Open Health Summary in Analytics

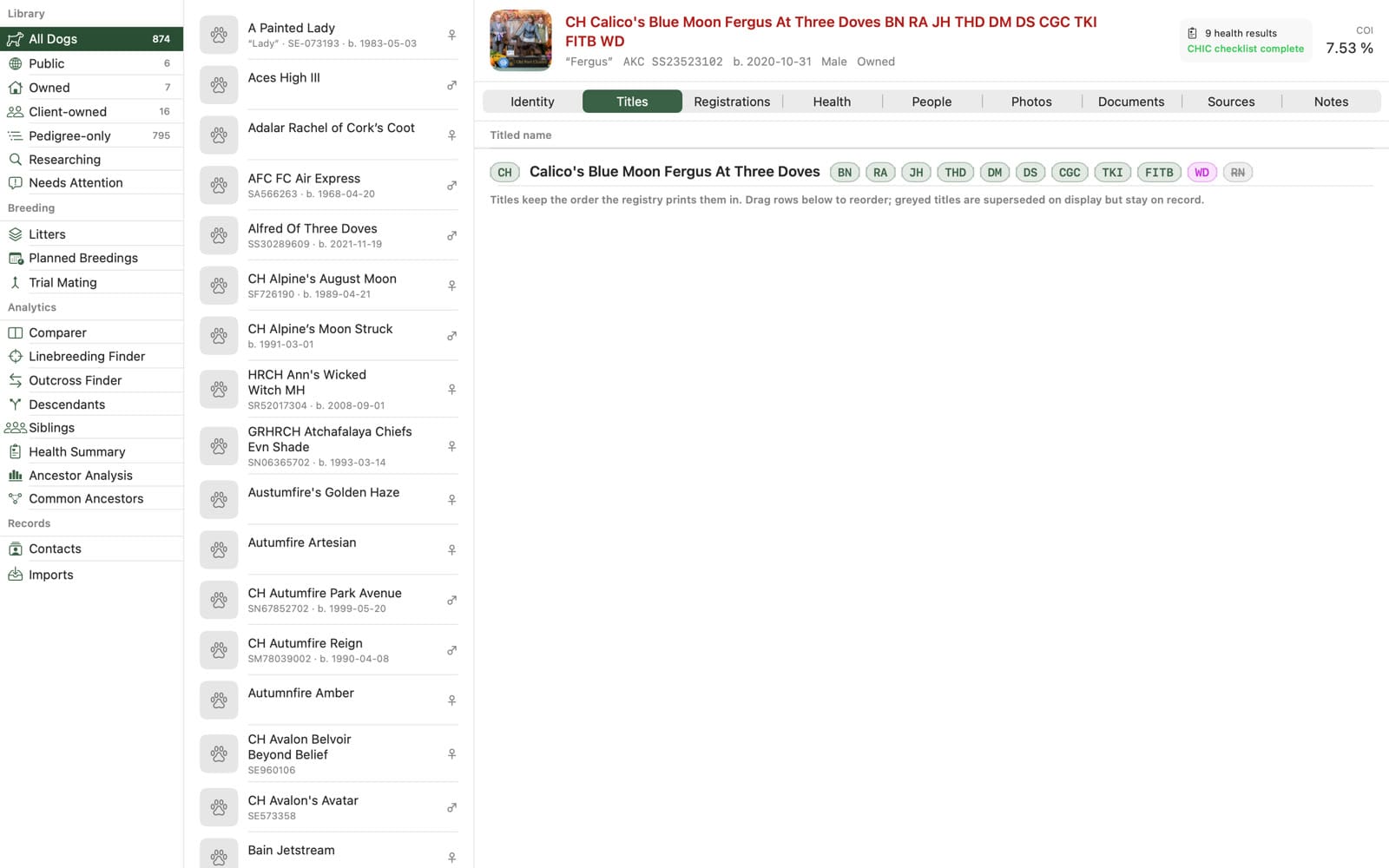pos(91,451)
